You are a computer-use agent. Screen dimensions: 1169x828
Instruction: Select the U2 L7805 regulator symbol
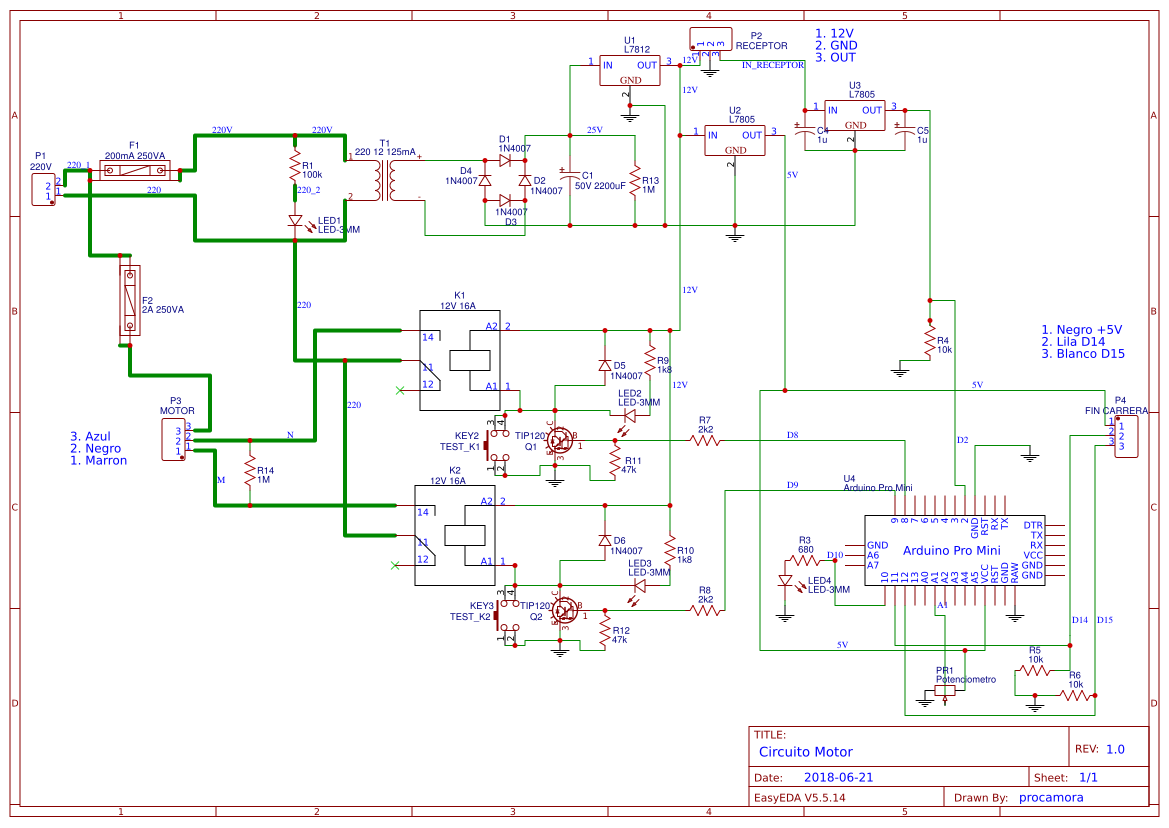(735, 140)
